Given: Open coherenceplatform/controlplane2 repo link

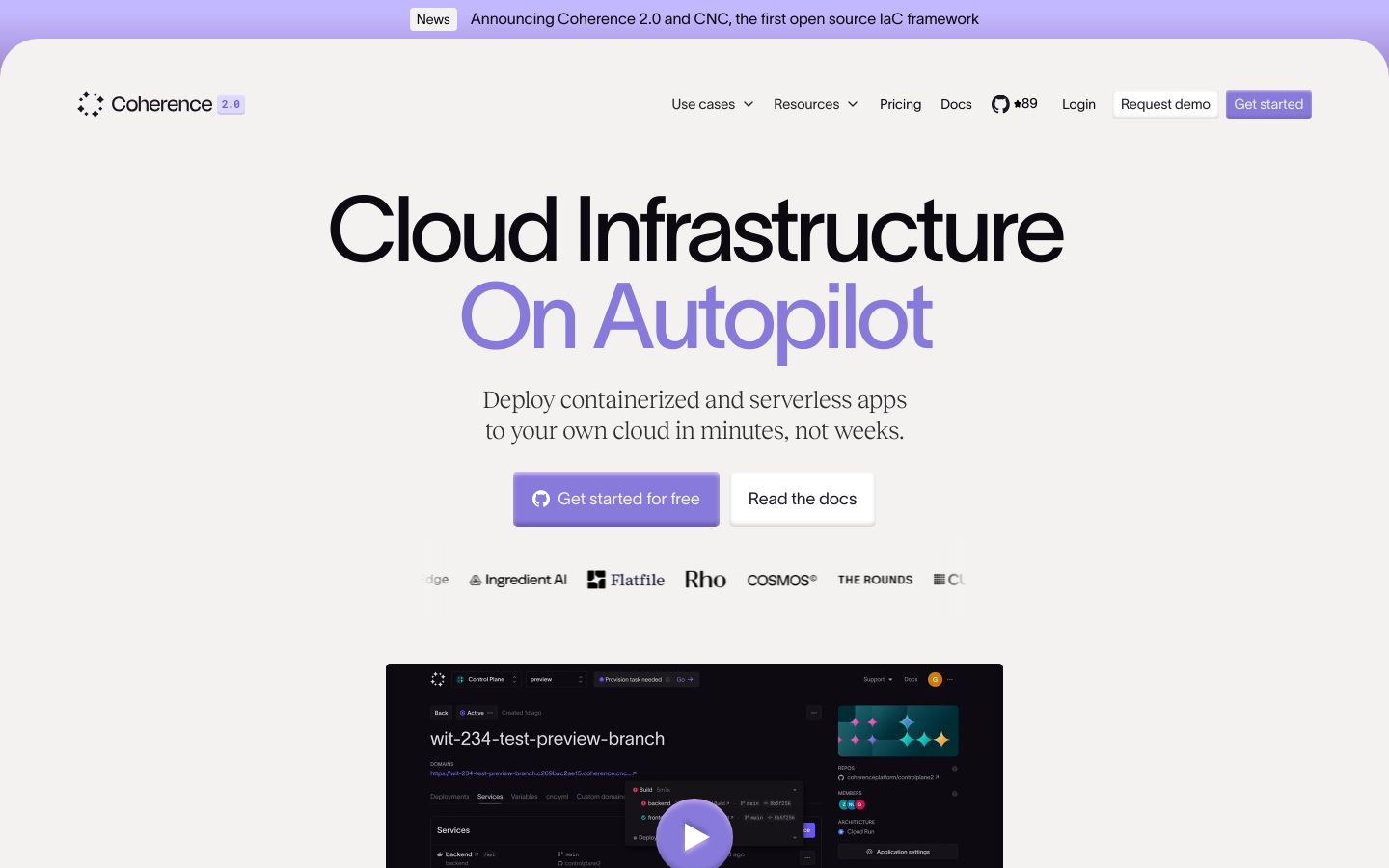Looking at the screenshot, I should [x=888, y=777].
